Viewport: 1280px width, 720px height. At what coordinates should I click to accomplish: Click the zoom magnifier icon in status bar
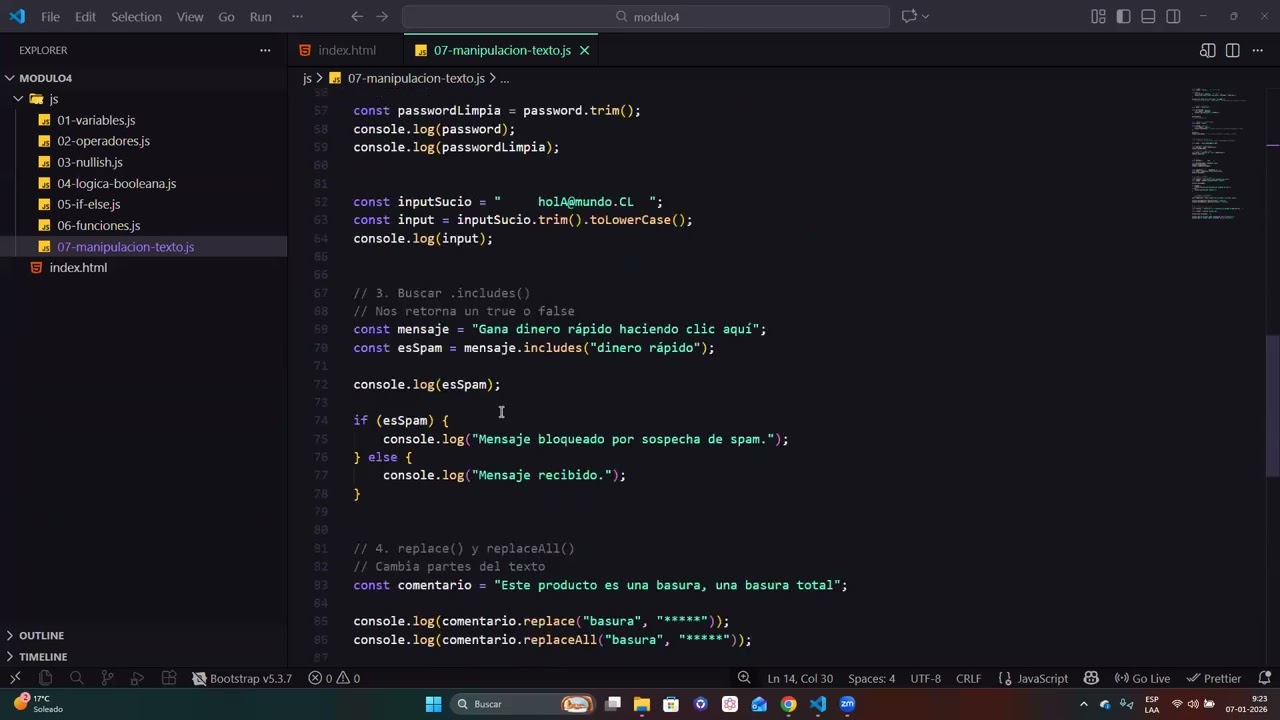[744, 678]
